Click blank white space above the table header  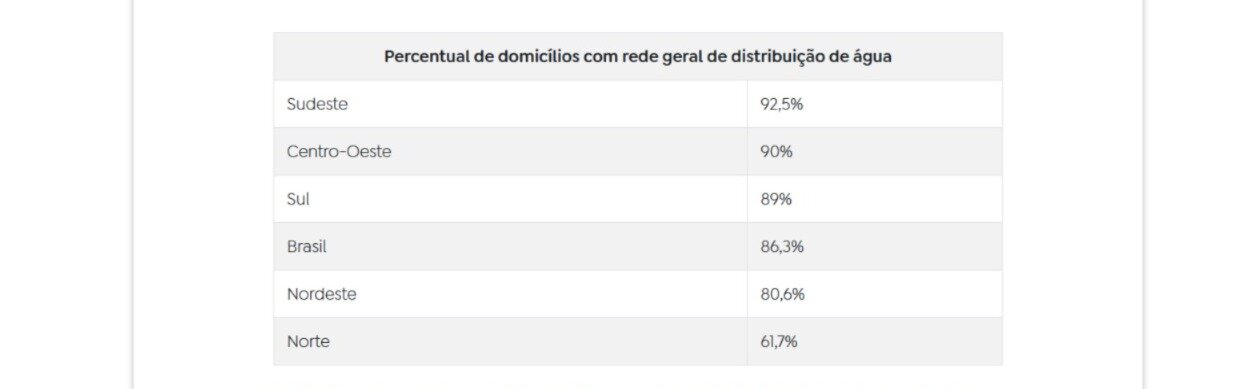(x=638, y=15)
